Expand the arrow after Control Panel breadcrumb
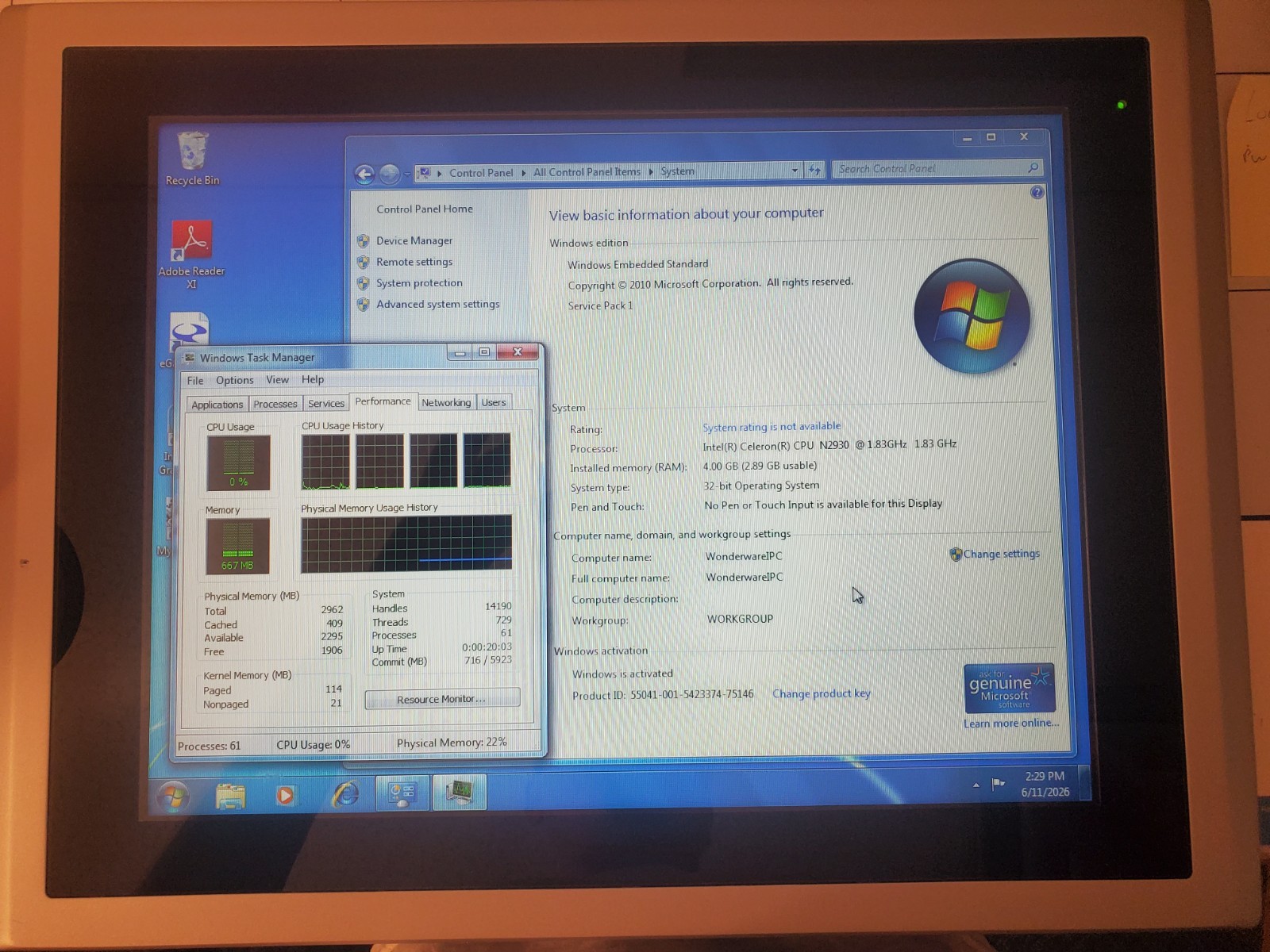The image size is (1270, 952). click(524, 172)
